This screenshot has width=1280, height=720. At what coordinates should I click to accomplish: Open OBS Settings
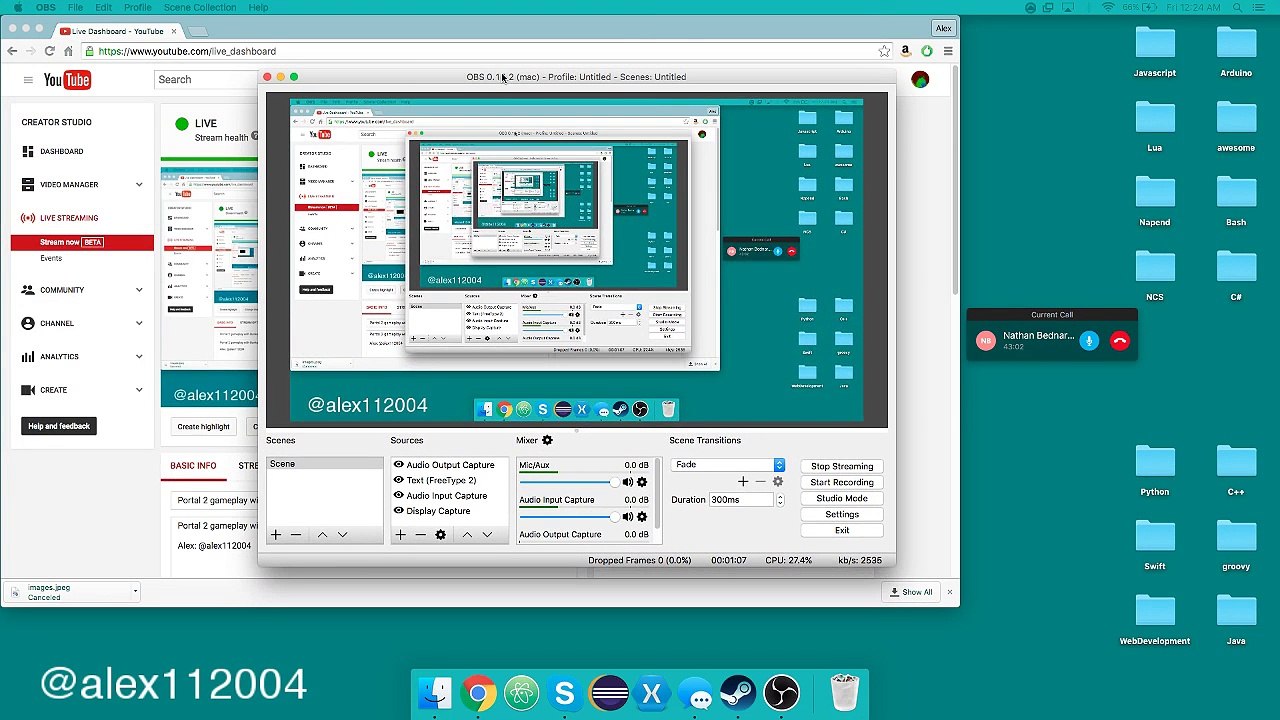tap(842, 514)
